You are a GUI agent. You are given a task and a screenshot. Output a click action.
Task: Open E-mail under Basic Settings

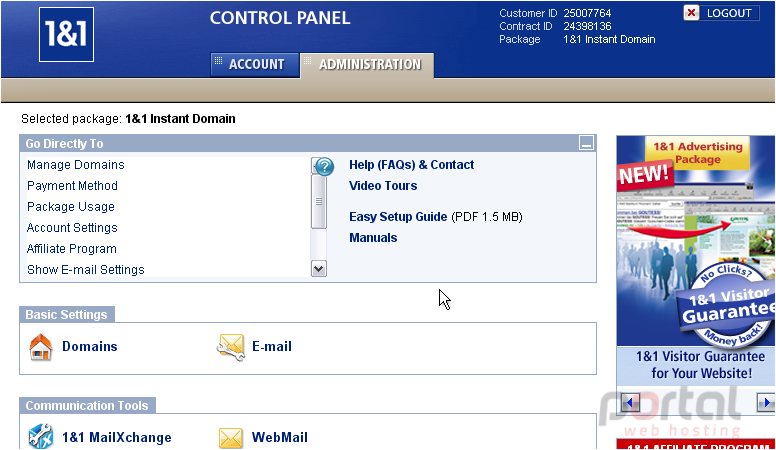(272, 347)
